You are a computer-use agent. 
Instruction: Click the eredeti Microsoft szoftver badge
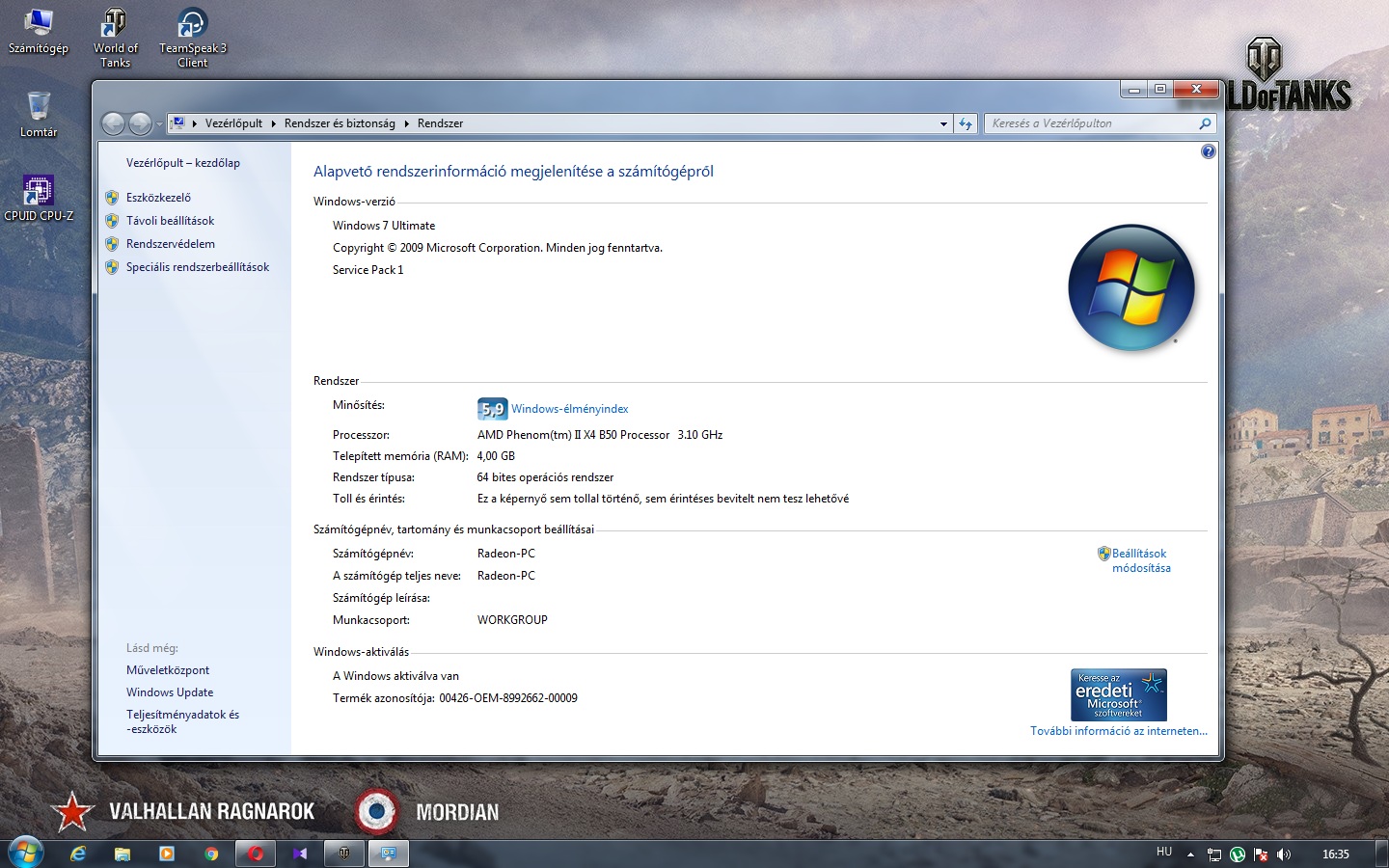point(1119,695)
